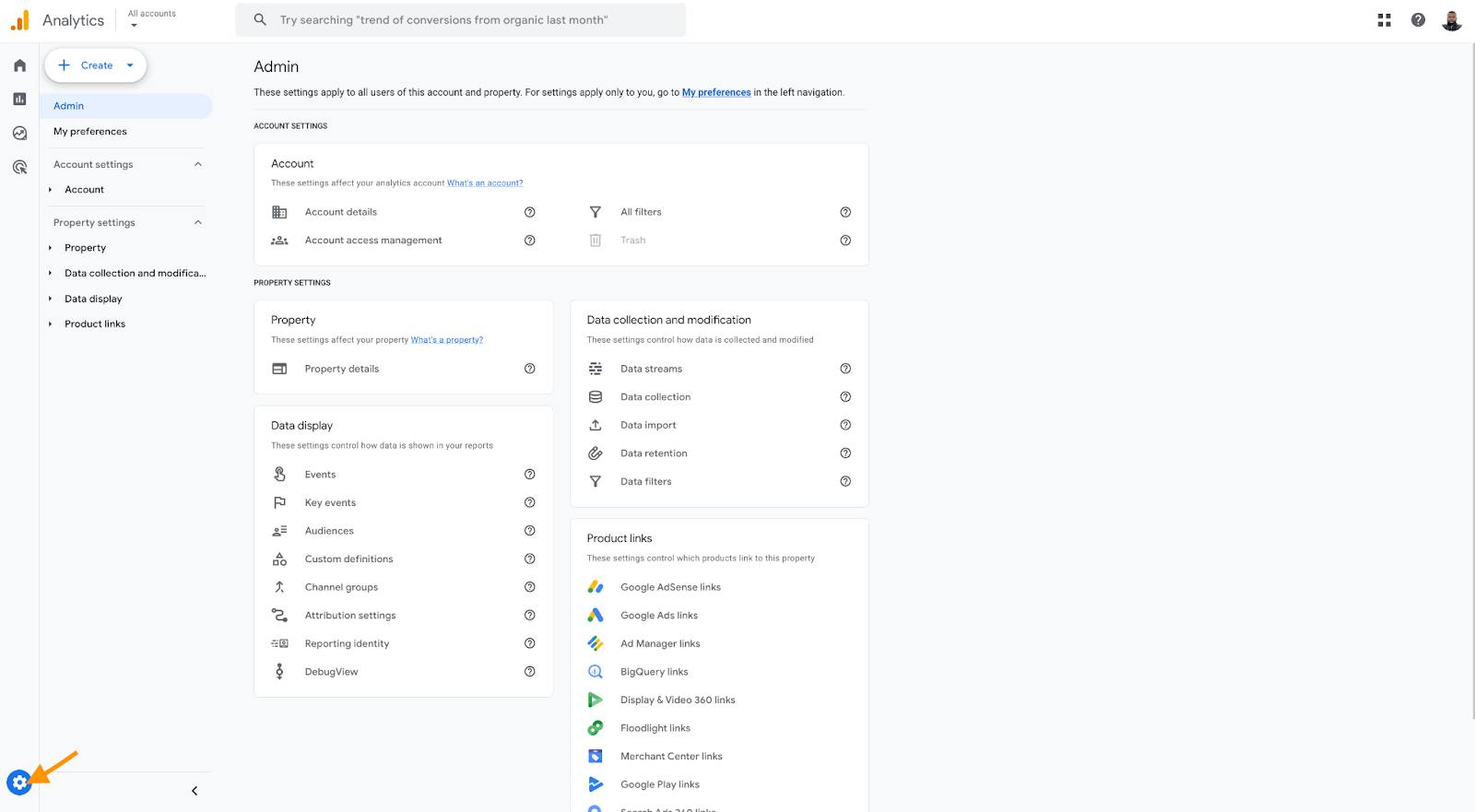Viewport: 1475px width, 812px height.
Task: Open the Help icon in top bar
Action: (x=1418, y=20)
